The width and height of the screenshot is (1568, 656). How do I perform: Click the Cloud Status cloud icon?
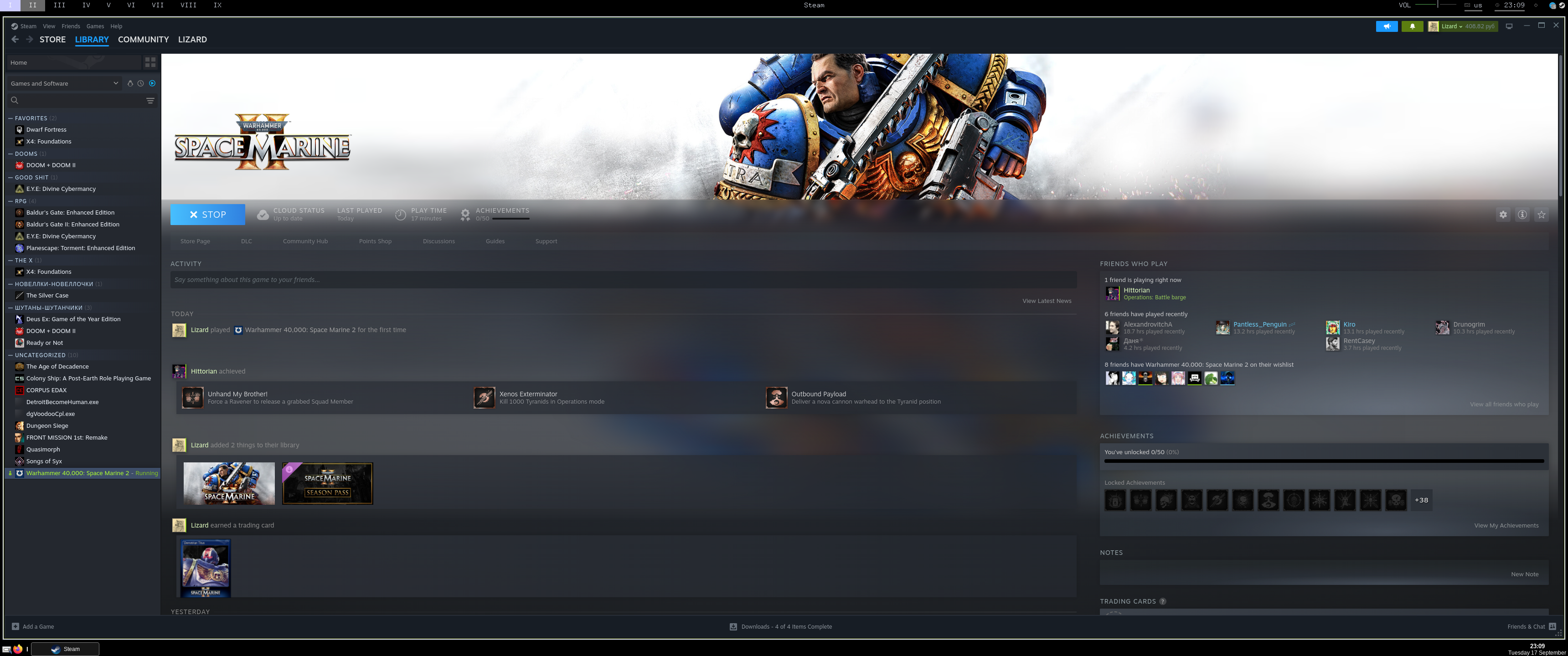coord(263,215)
